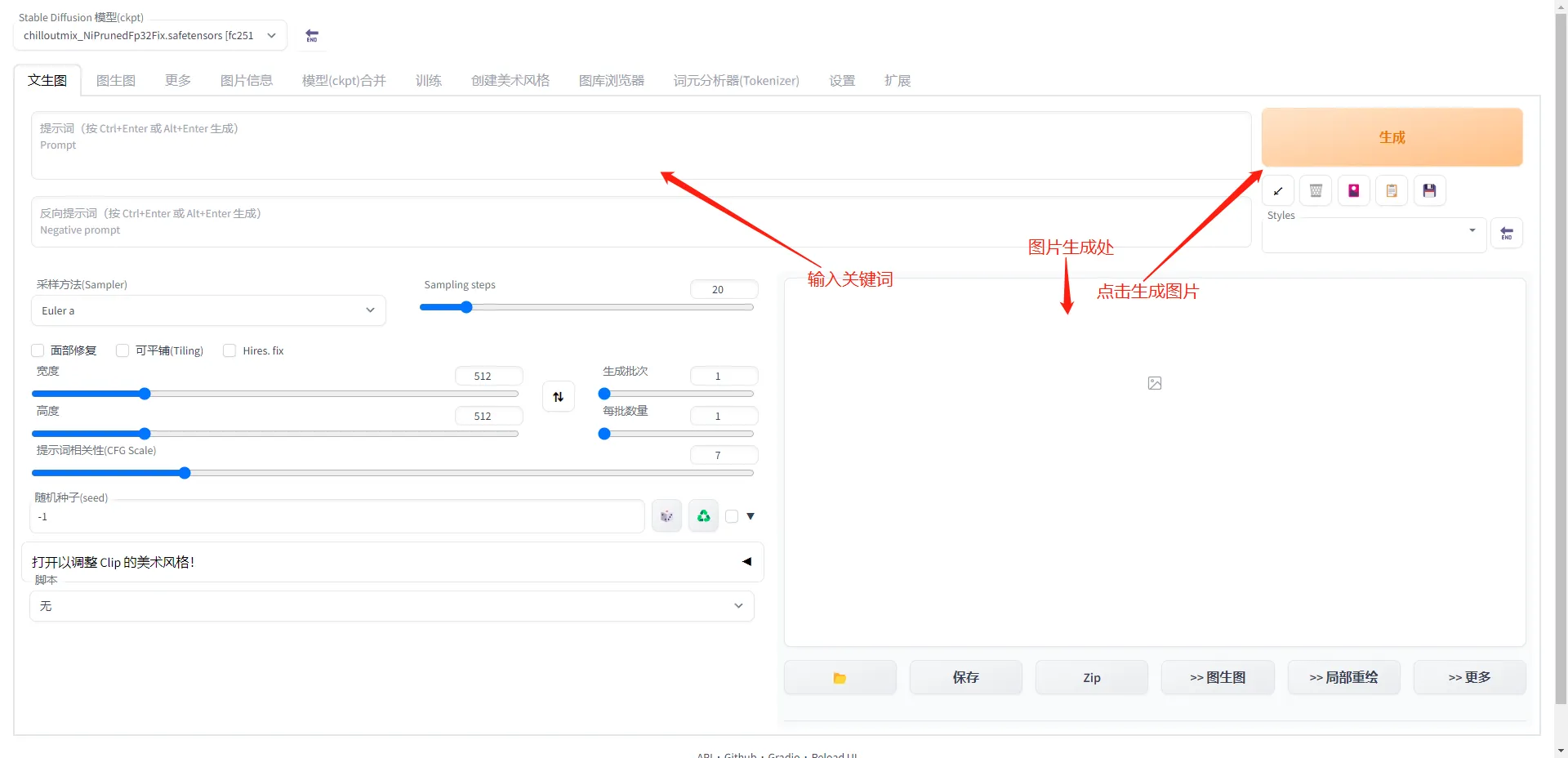Open the 图库浏览器 tab
Image resolution: width=1568 pixels, height=758 pixels.
612,80
